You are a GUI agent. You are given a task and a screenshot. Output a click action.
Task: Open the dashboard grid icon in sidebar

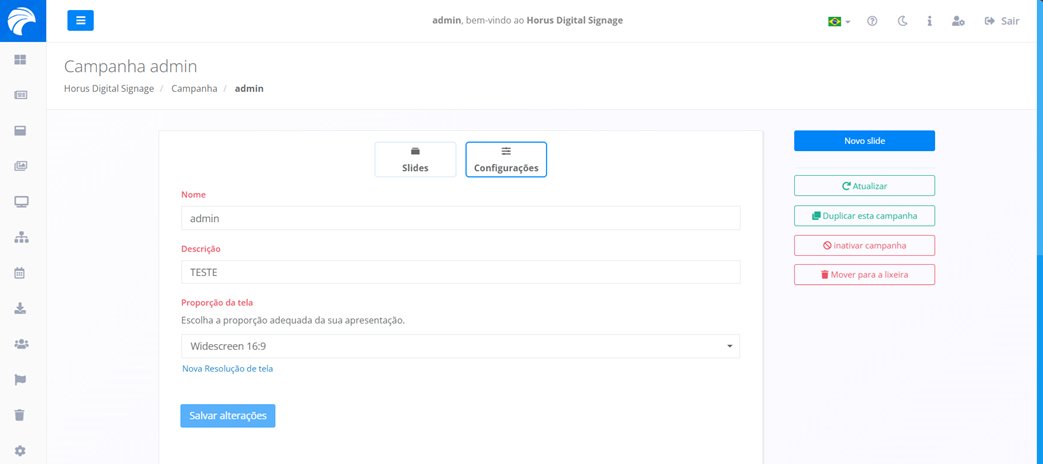tap(20, 60)
